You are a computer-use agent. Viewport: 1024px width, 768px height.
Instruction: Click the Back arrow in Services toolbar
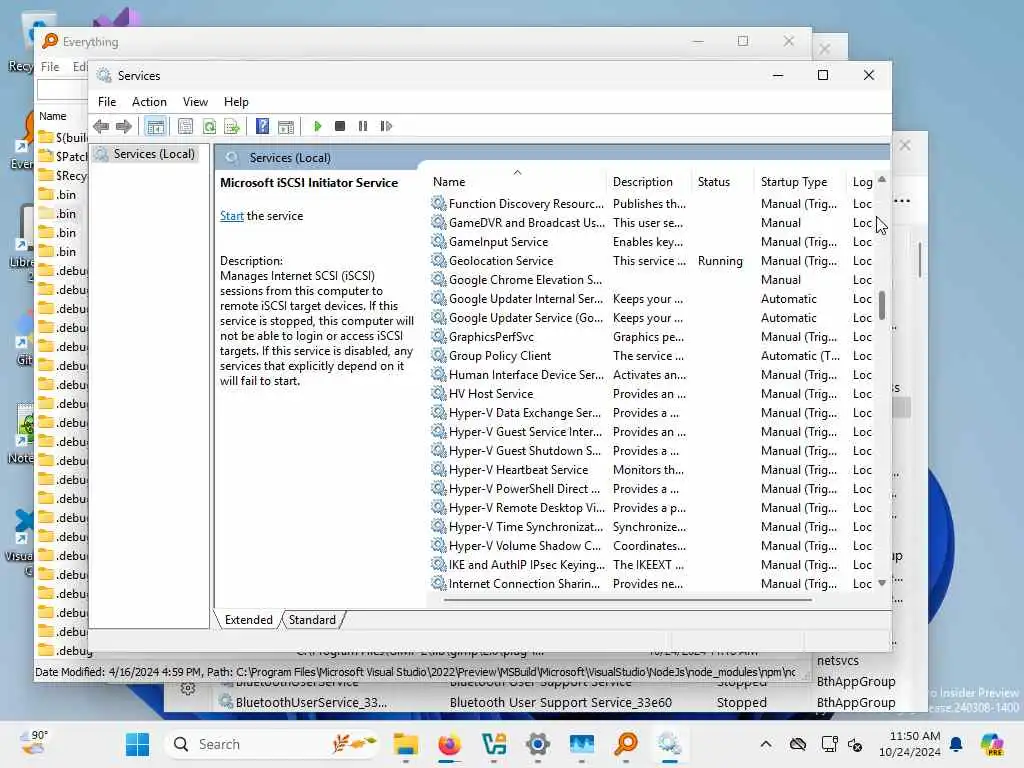pyautogui.click(x=101, y=126)
